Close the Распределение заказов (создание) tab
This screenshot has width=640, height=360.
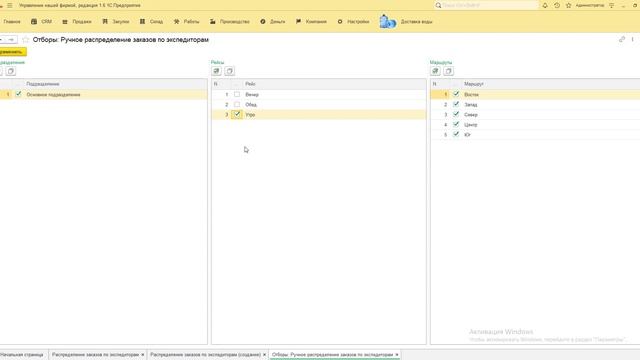264,355
